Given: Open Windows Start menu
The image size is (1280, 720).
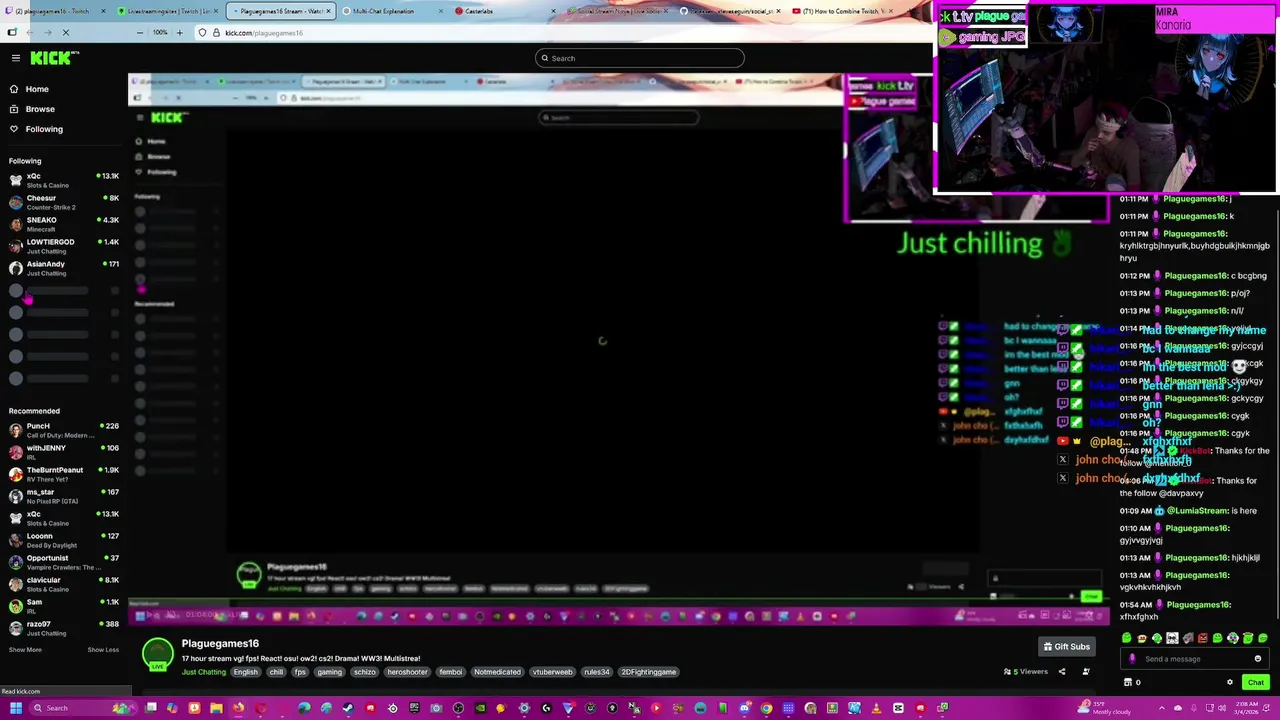Looking at the screenshot, I should pos(16,708).
